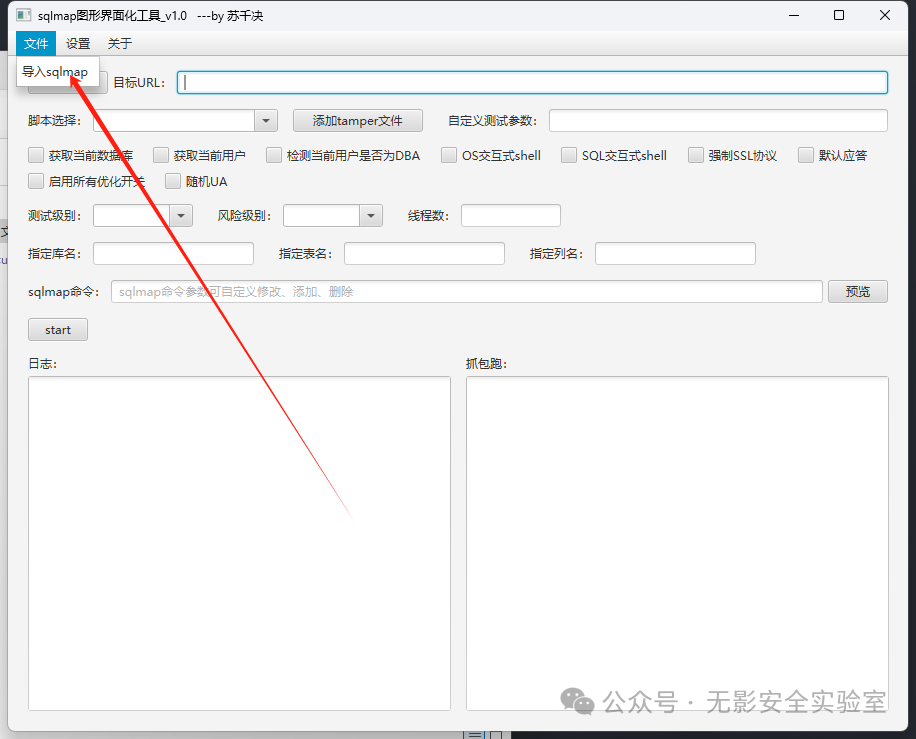
Task: Focus the 线程数 input field
Action: (511, 216)
